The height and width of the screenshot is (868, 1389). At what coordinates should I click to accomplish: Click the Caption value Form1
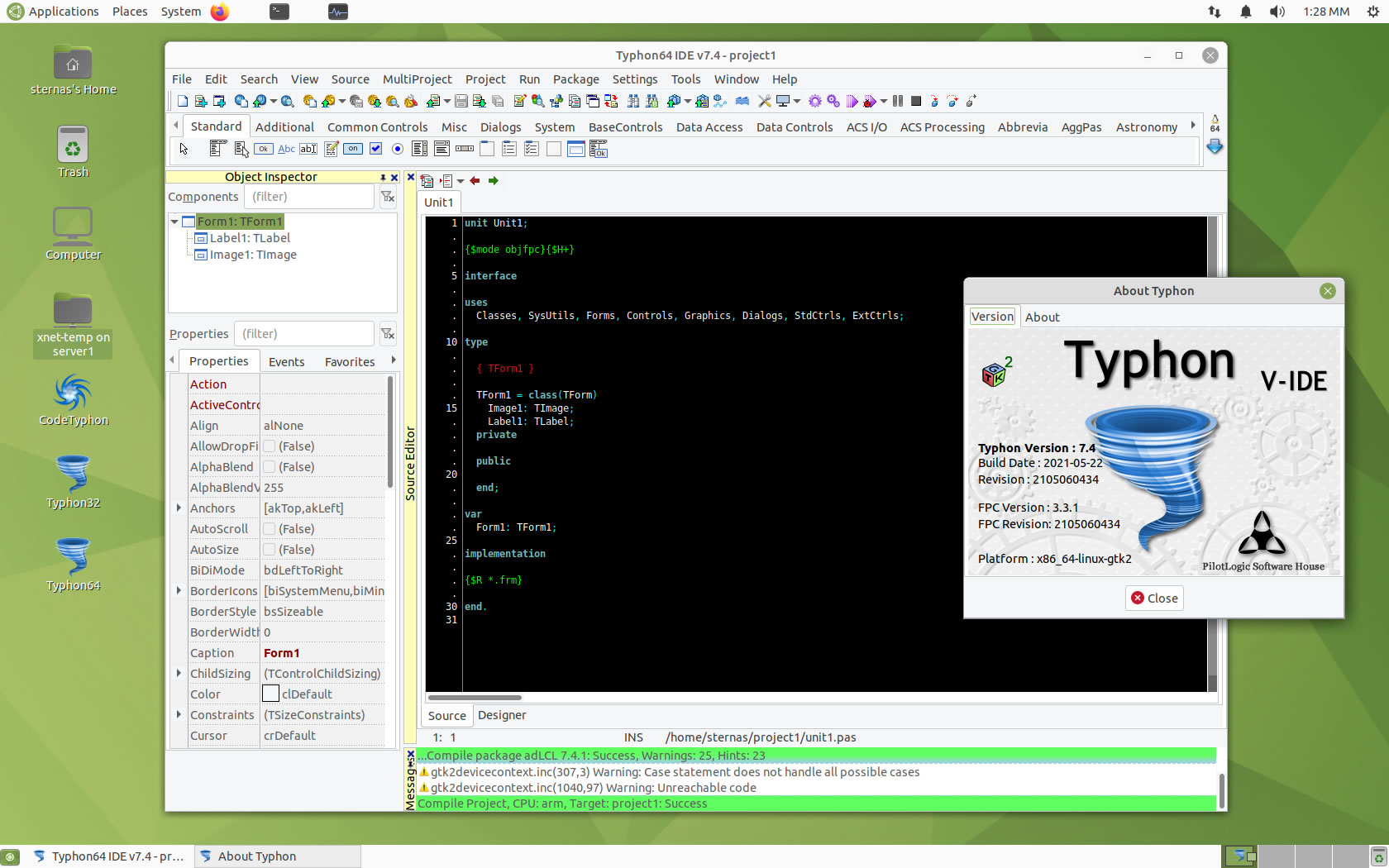pyautogui.click(x=281, y=653)
